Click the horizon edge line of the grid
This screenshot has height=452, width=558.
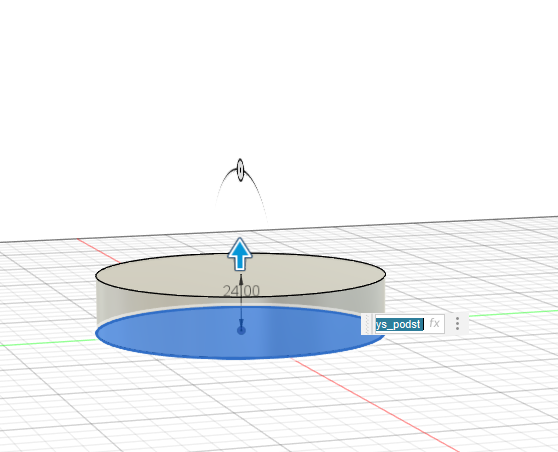pos(427,224)
